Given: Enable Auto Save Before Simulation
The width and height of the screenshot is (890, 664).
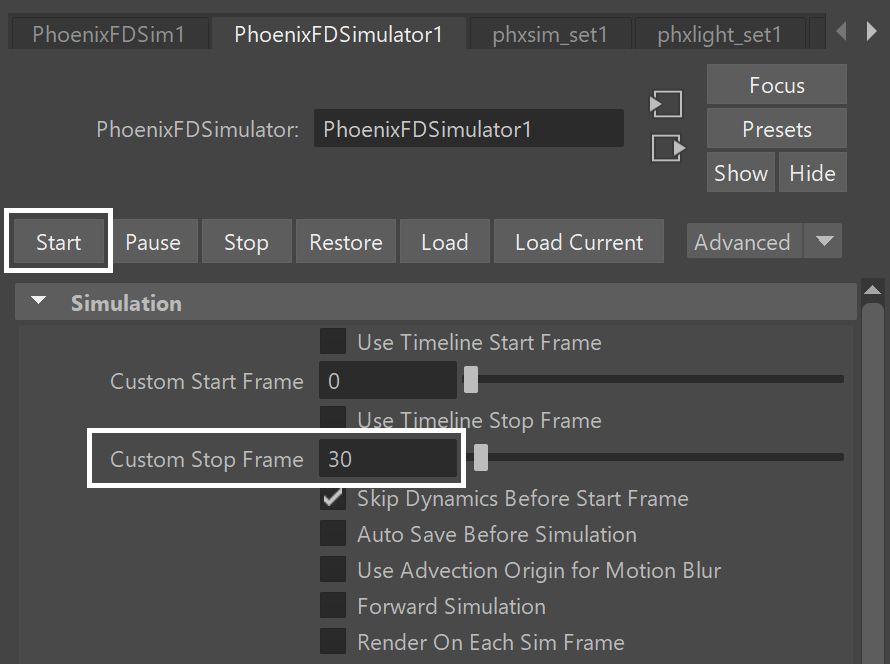Looking at the screenshot, I should [333, 534].
